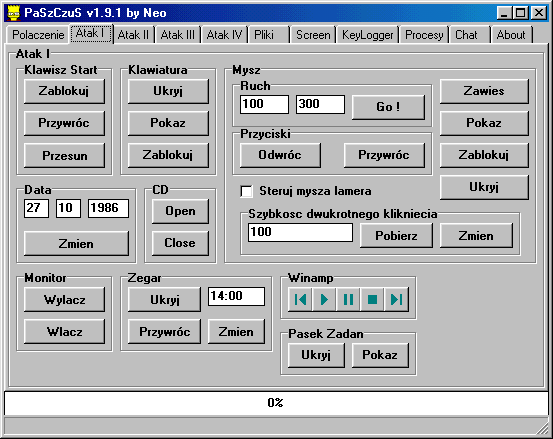The image size is (553, 439).
Task: Click the Bart icon in title bar
Action: coord(13,13)
